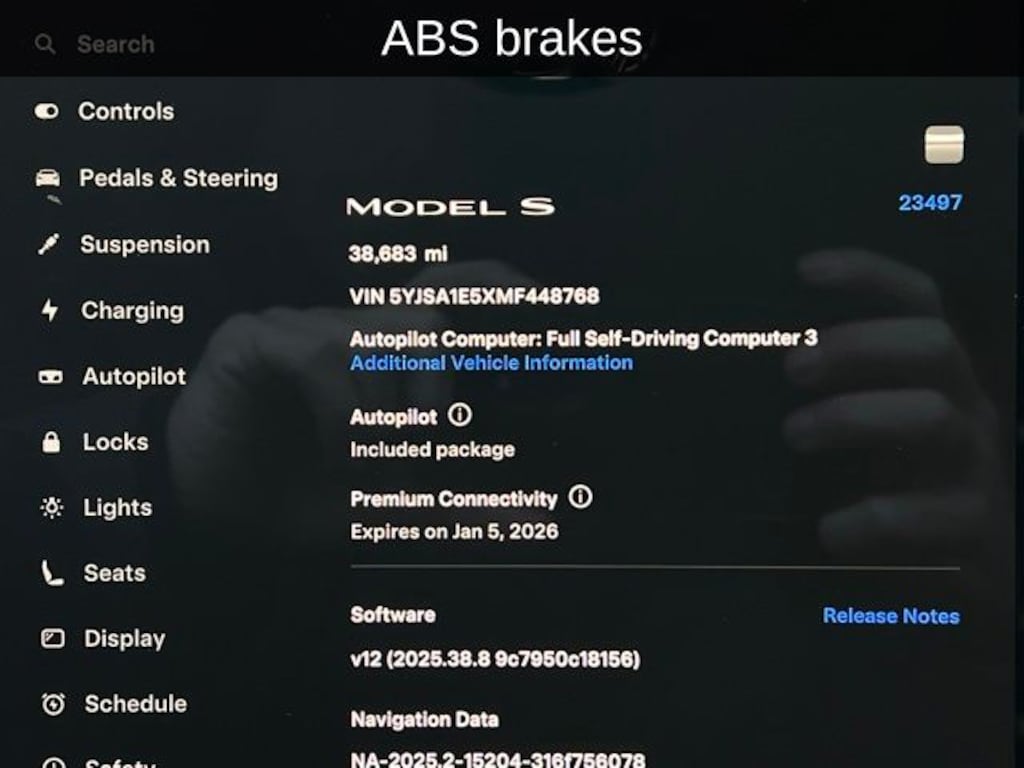Open Pedals & Steering settings
1024x768 pixels.
point(178,178)
